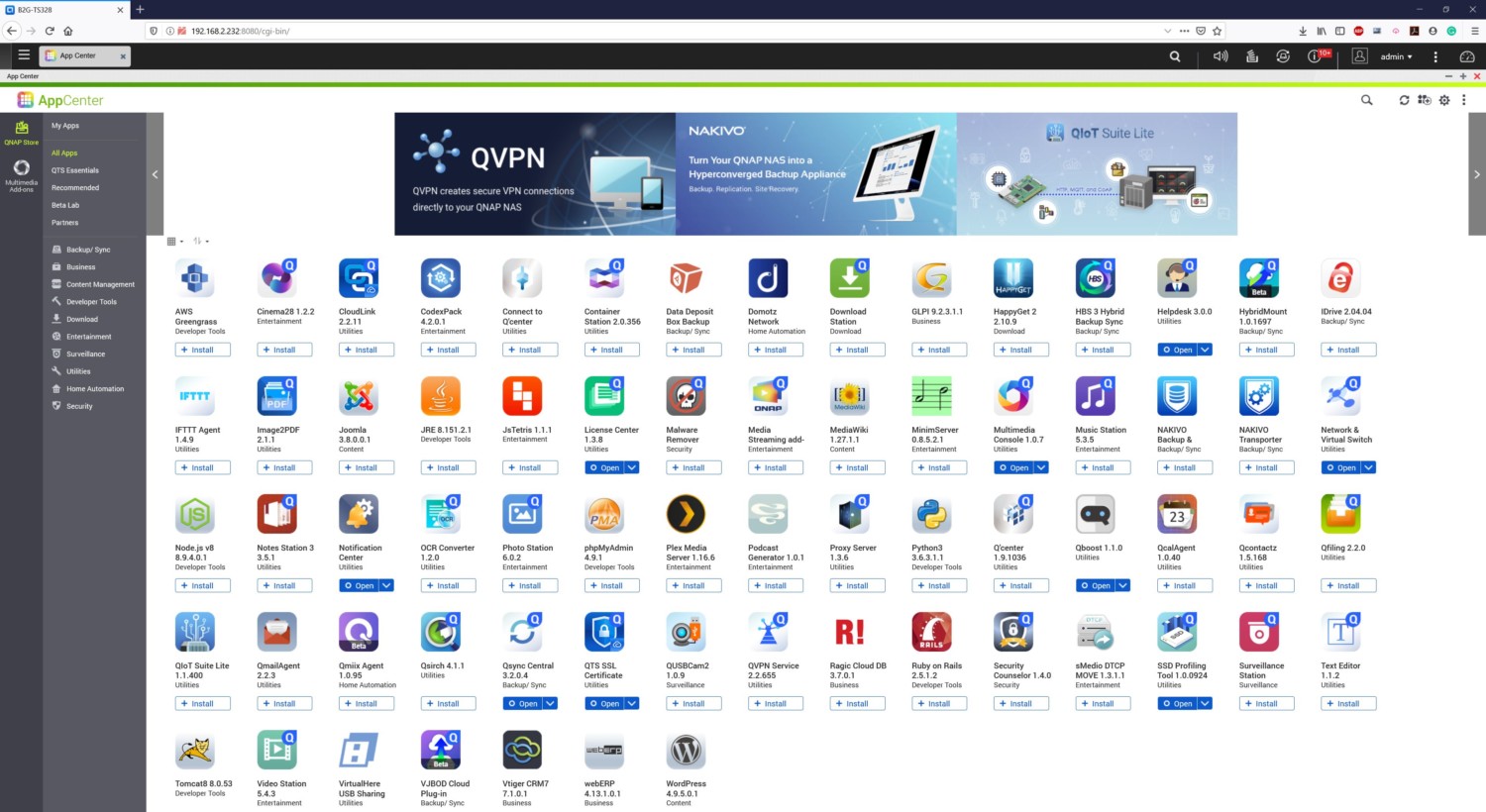Refresh the AppCenter app list

pyautogui.click(x=1404, y=100)
